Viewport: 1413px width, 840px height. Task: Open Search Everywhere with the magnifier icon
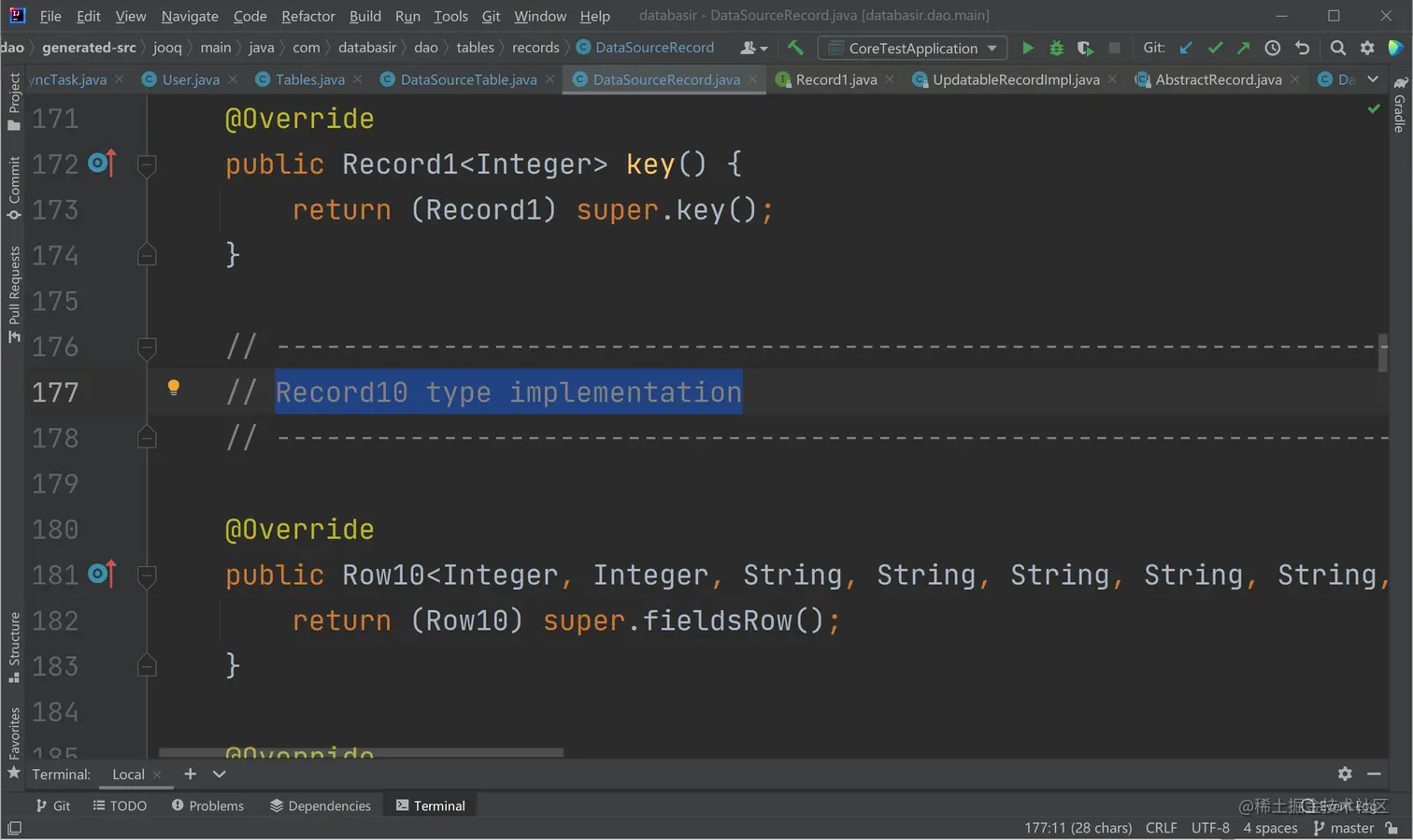pyautogui.click(x=1337, y=48)
